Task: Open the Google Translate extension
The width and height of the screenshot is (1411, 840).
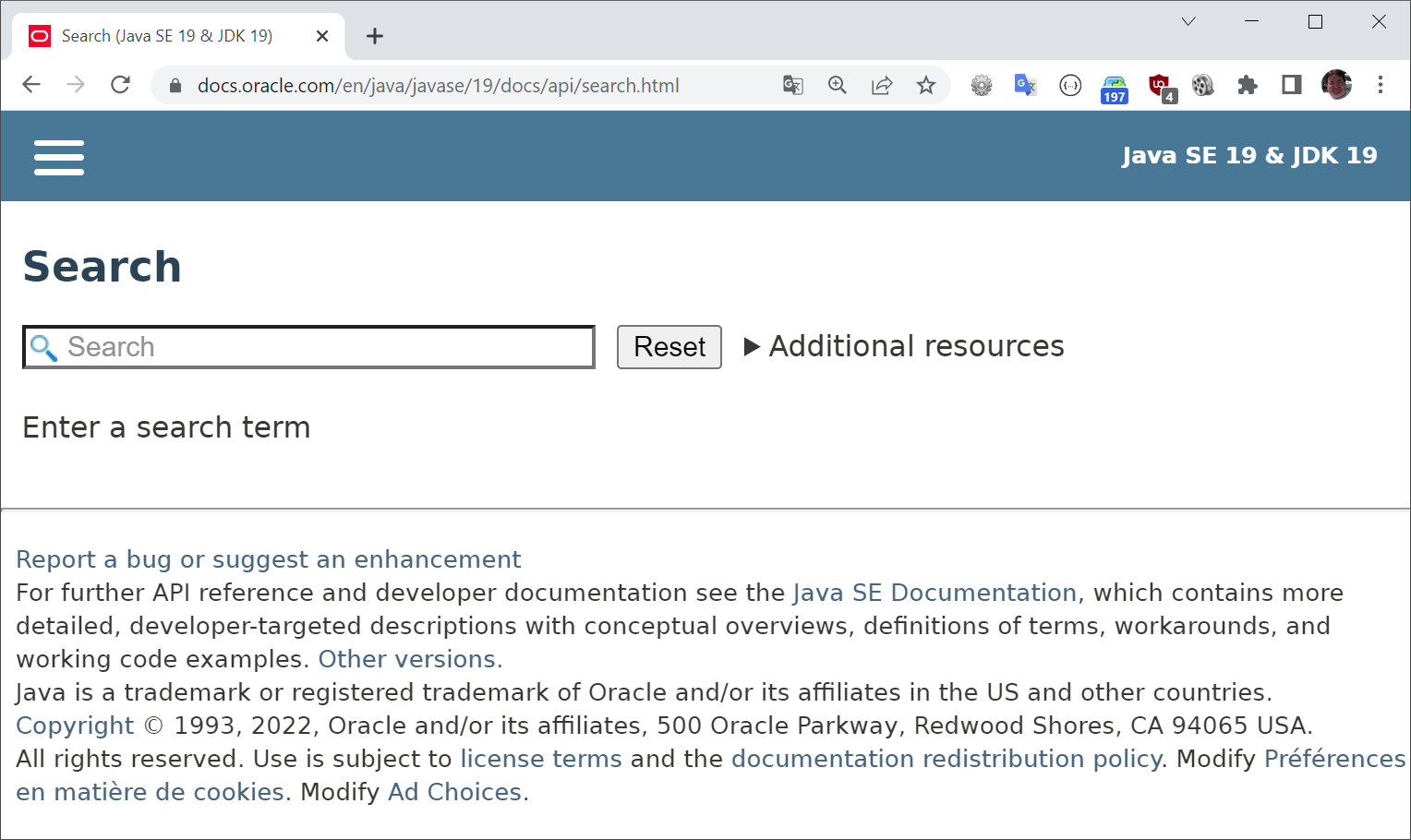Action: pos(1026,85)
